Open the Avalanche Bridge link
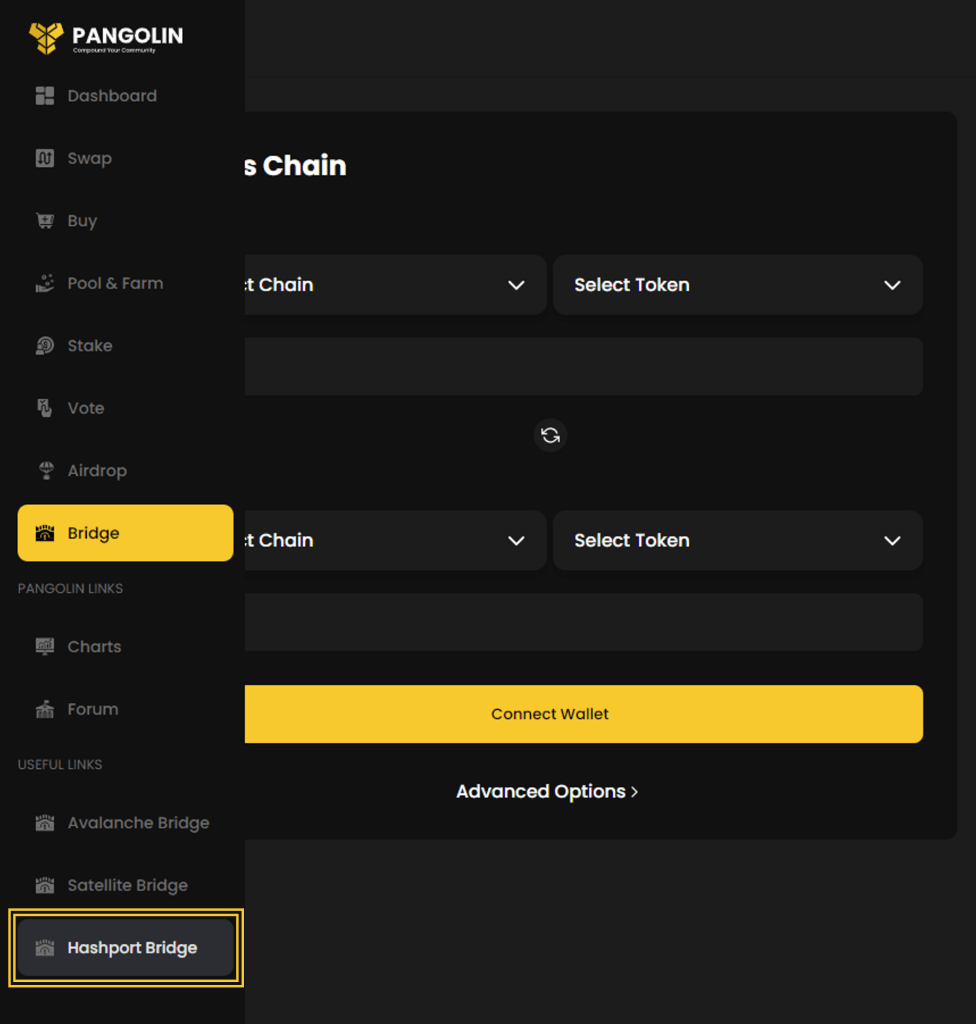The height and width of the screenshot is (1024, 976). (x=137, y=823)
